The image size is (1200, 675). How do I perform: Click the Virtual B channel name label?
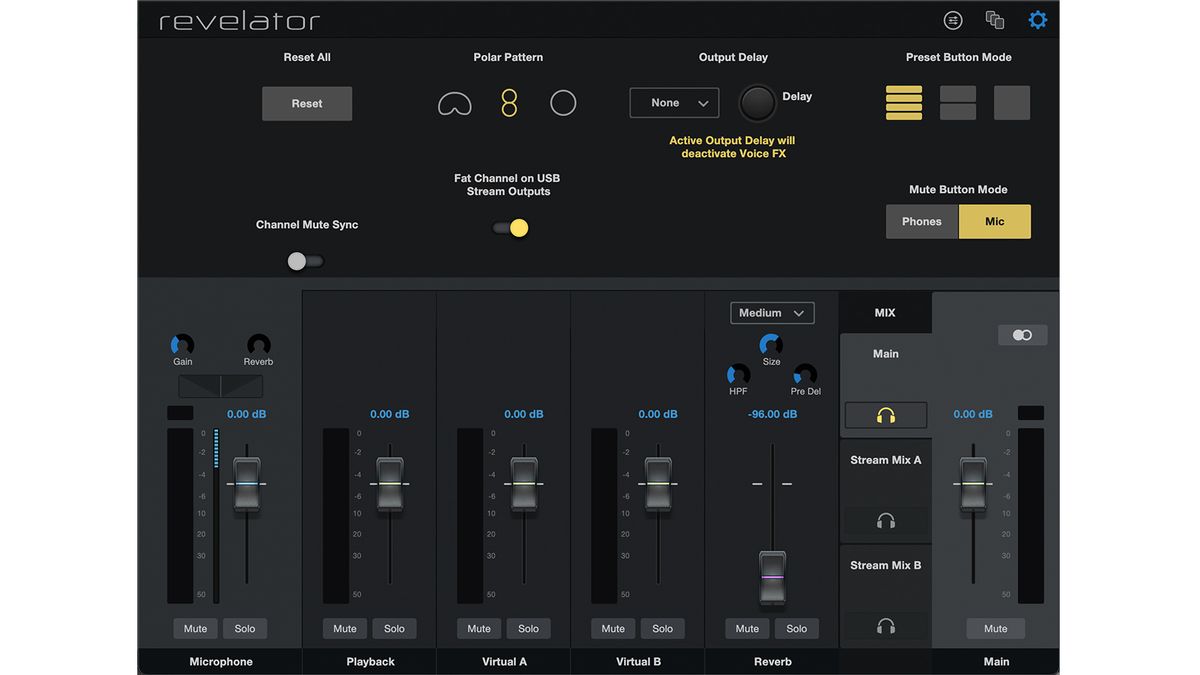point(638,662)
